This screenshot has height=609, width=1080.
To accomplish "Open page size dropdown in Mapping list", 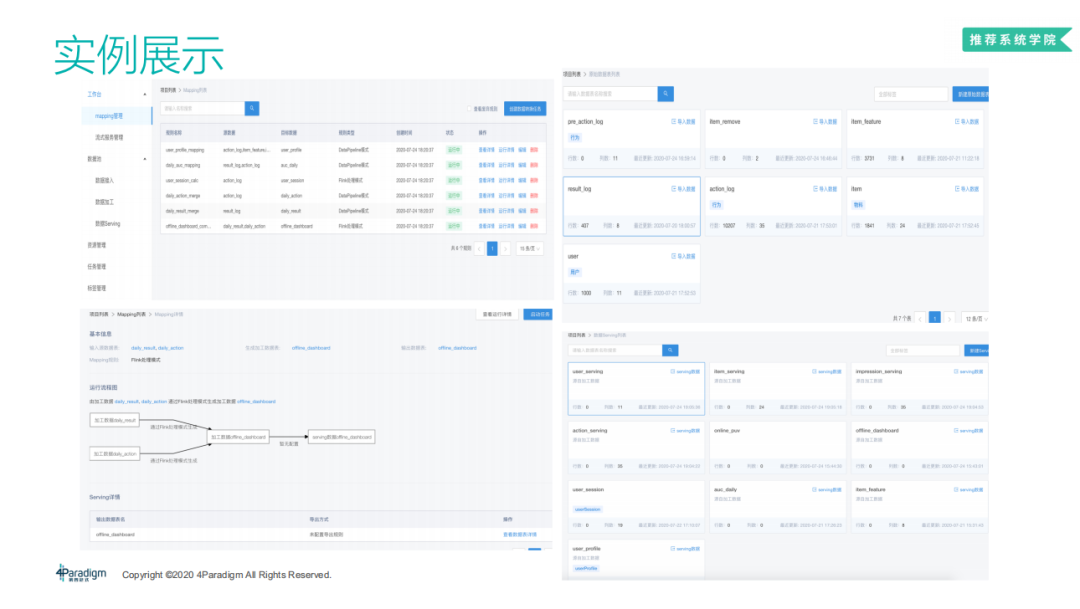I will click(530, 248).
